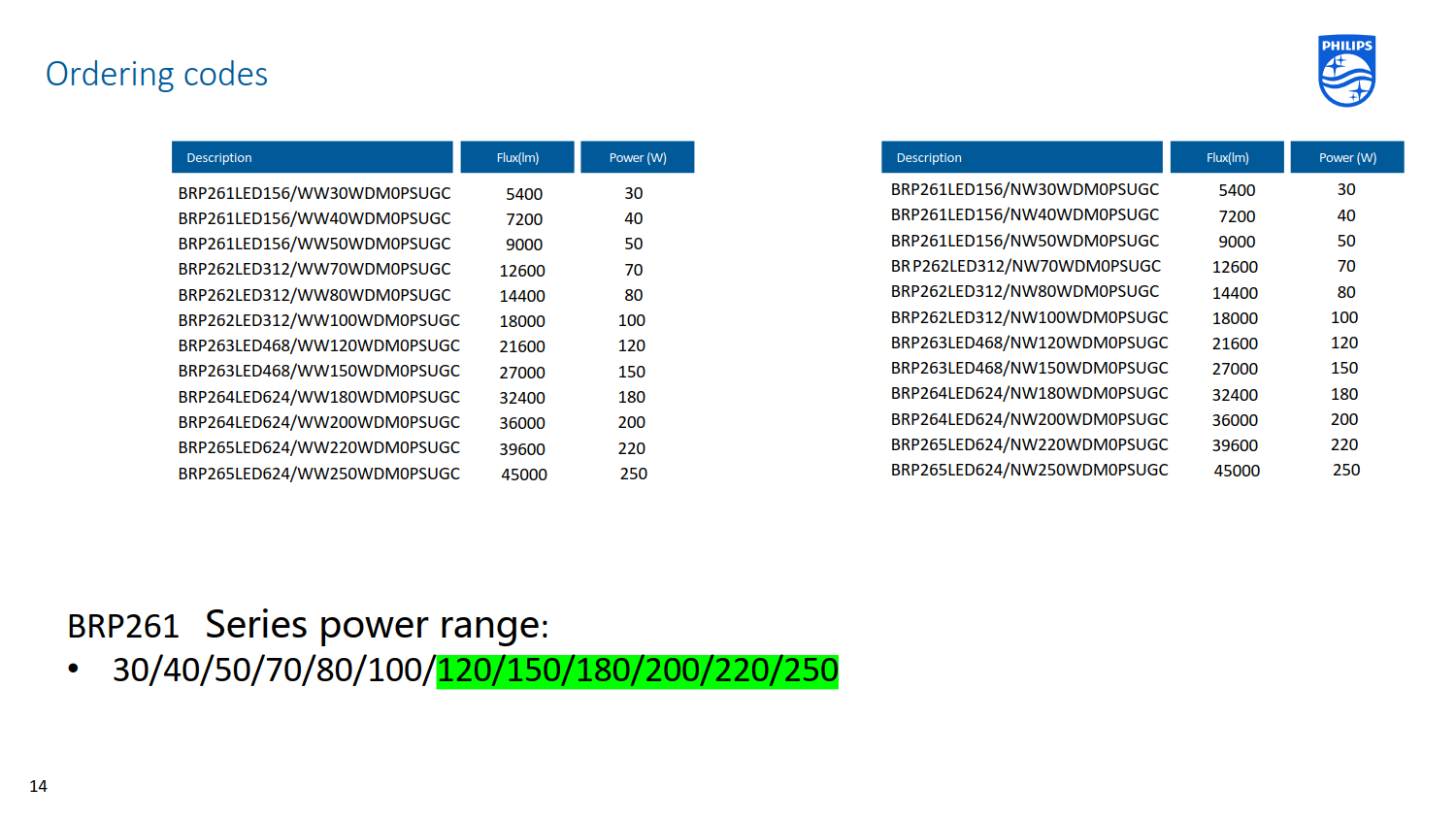Click the Flux(lm) header of the NW codes table

coord(1228,157)
